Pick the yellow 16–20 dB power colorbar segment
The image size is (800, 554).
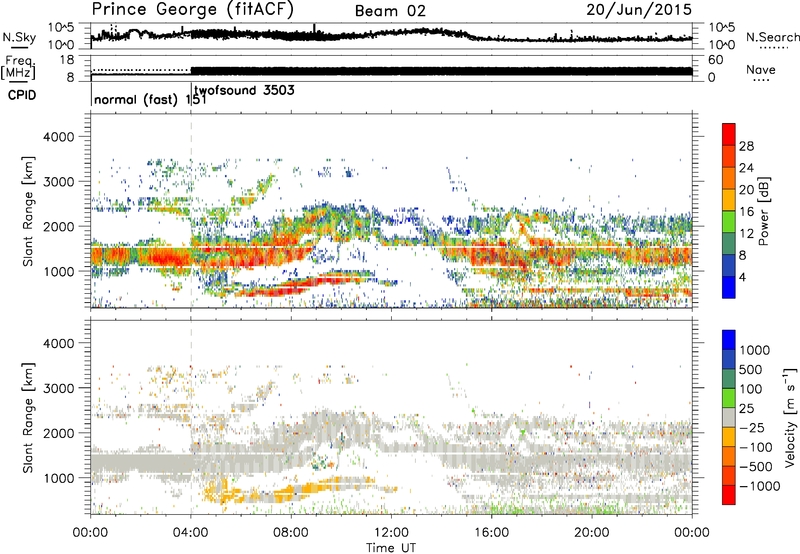729,200
